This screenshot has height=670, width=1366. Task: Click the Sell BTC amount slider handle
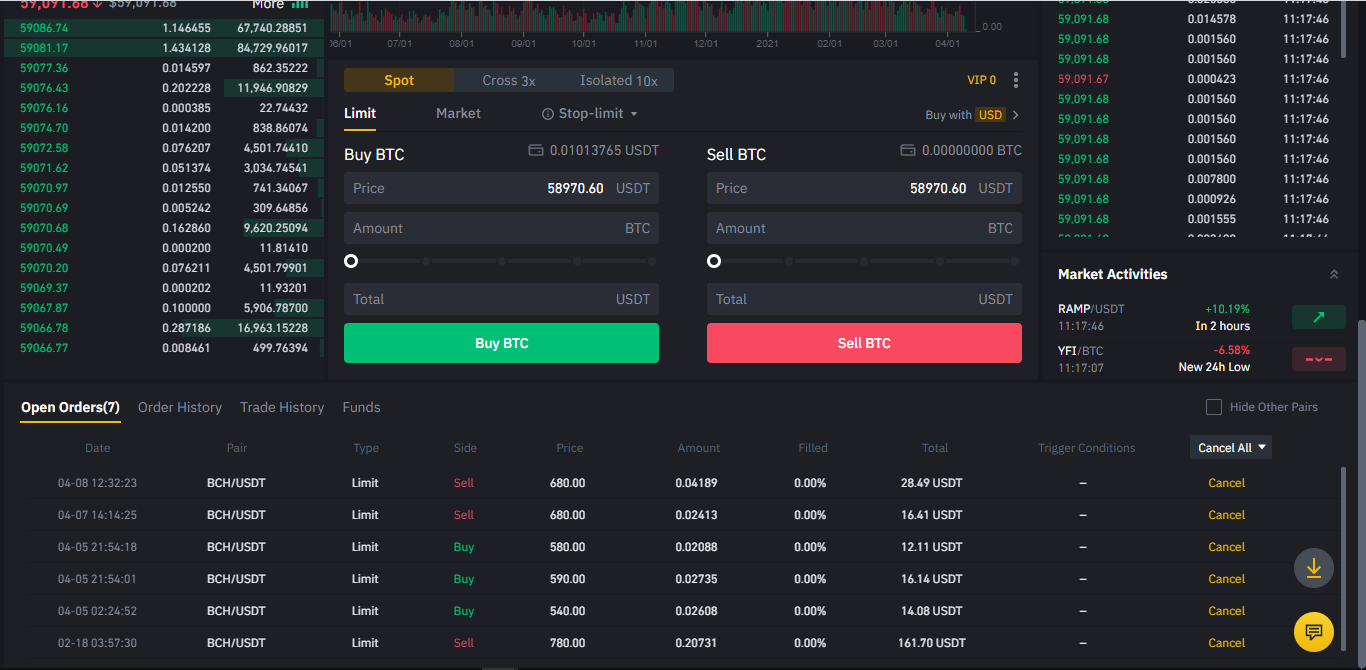coord(714,261)
